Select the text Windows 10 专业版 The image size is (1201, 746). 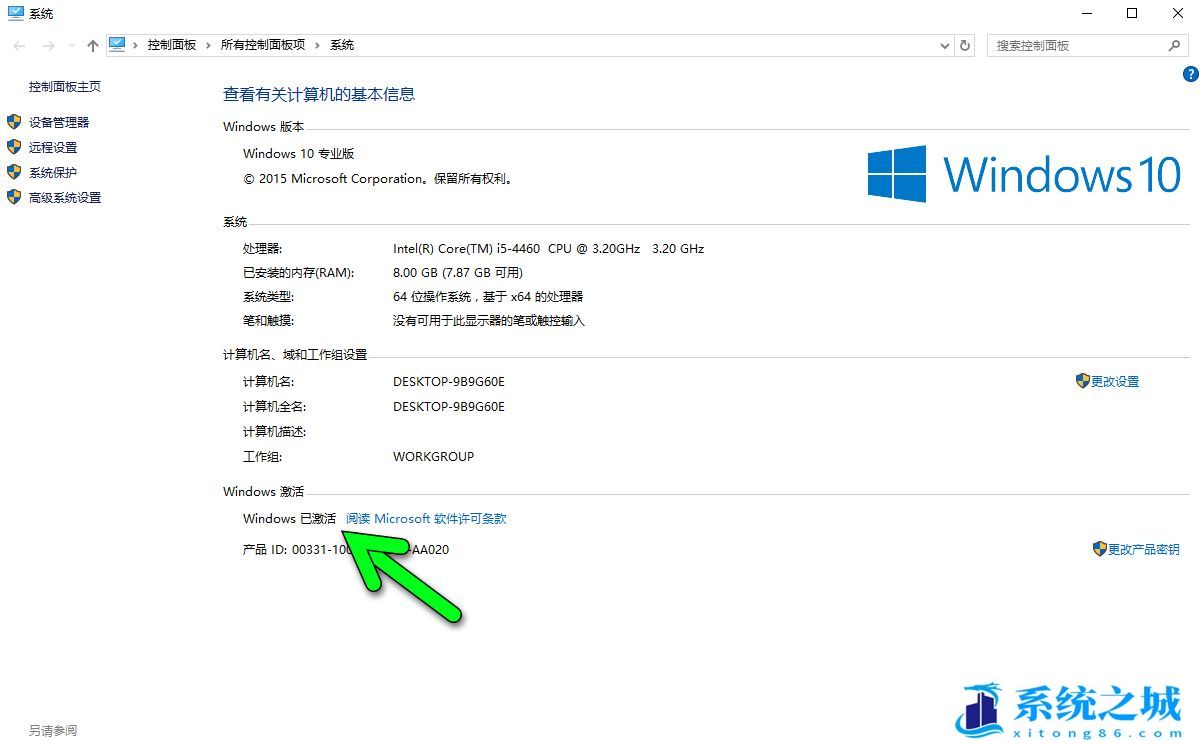(x=299, y=154)
